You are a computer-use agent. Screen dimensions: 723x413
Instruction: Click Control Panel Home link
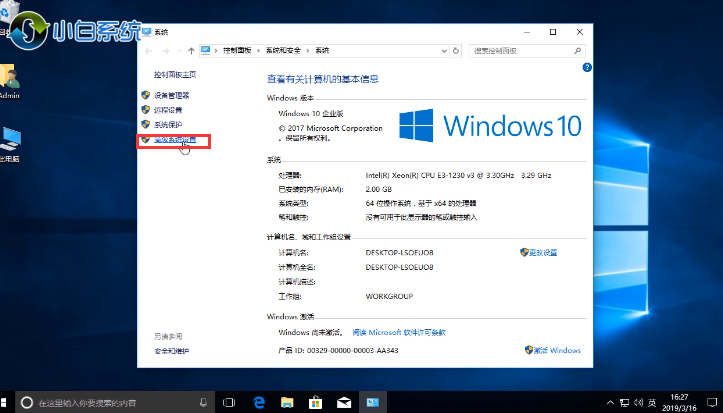click(175, 75)
